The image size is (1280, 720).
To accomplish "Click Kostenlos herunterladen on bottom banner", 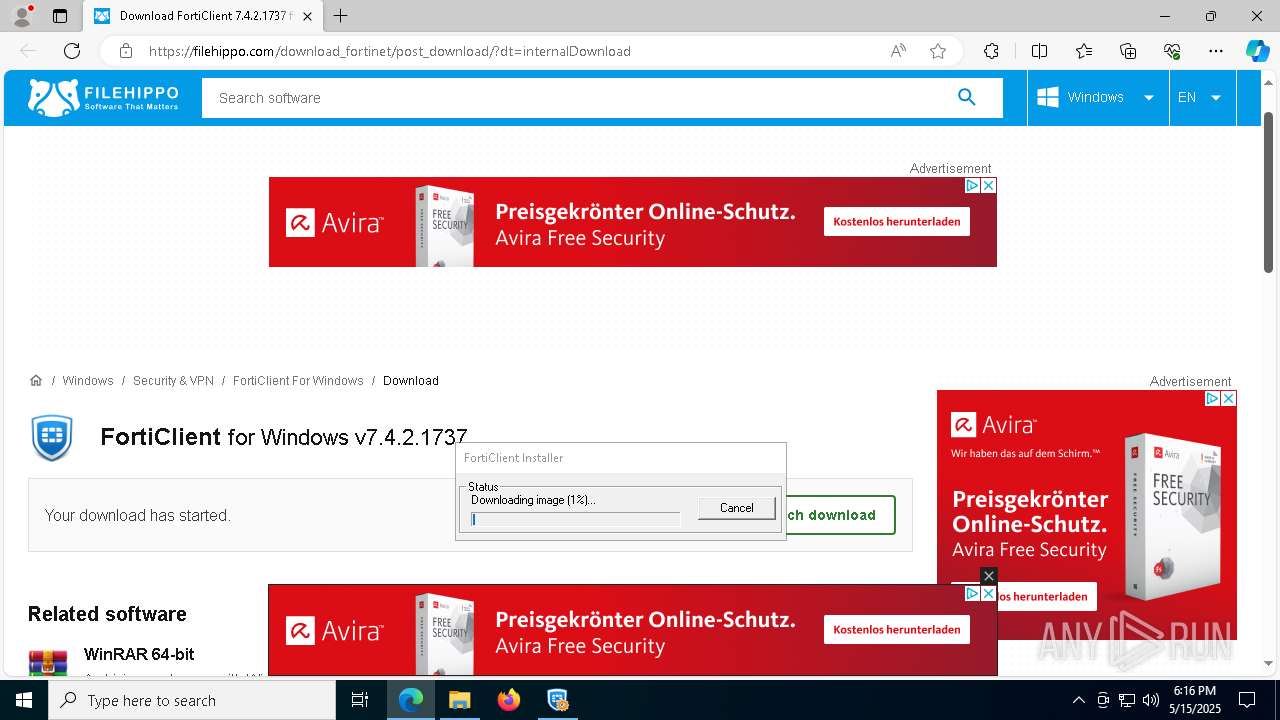I will (897, 629).
